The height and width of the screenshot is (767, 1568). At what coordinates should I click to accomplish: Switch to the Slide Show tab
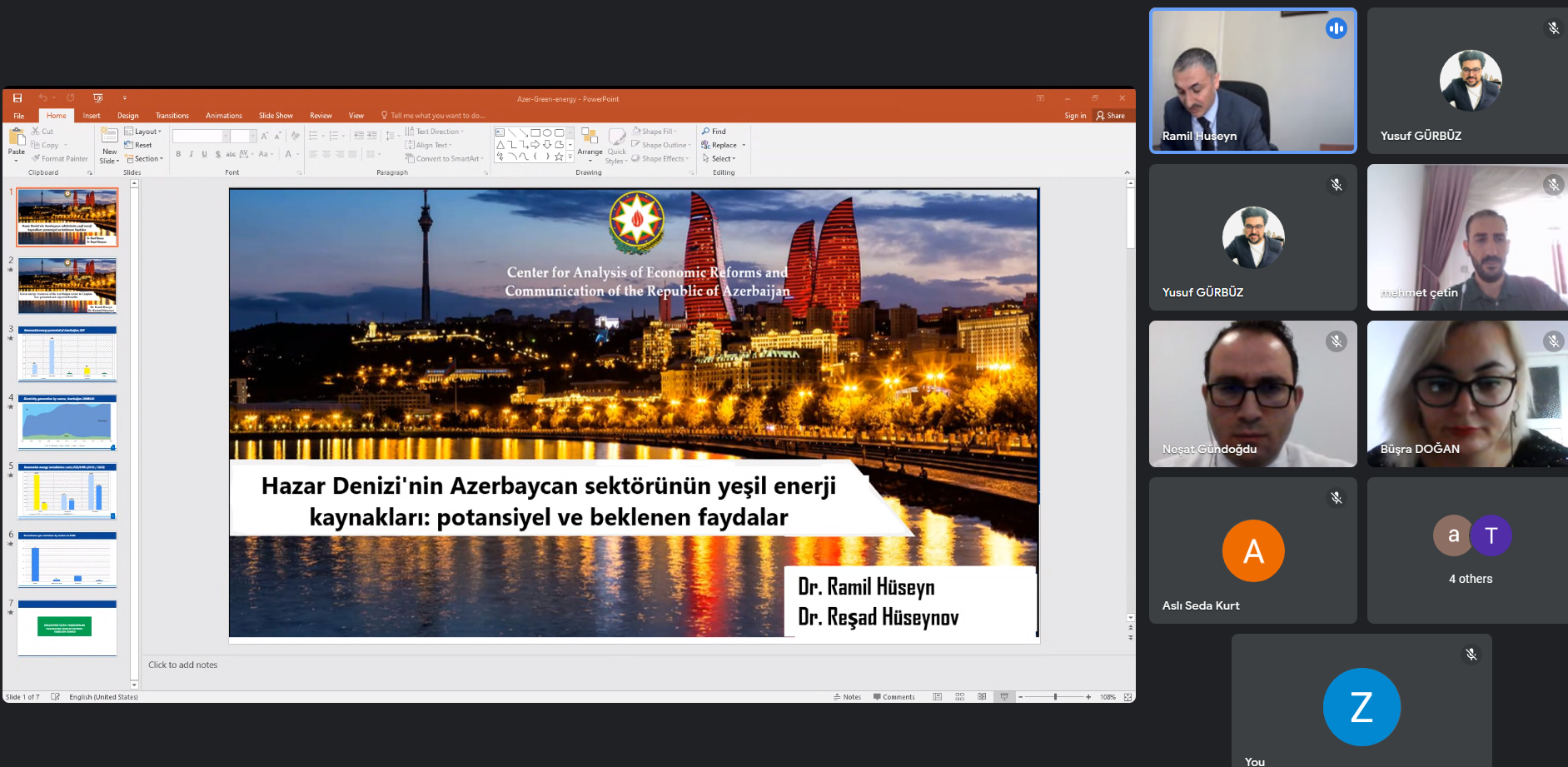point(276,116)
